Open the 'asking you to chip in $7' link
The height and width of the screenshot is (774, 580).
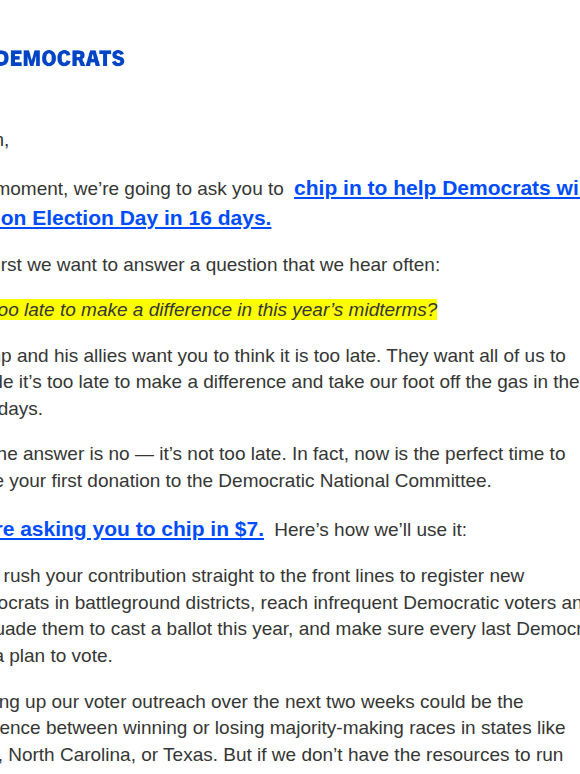(x=132, y=529)
